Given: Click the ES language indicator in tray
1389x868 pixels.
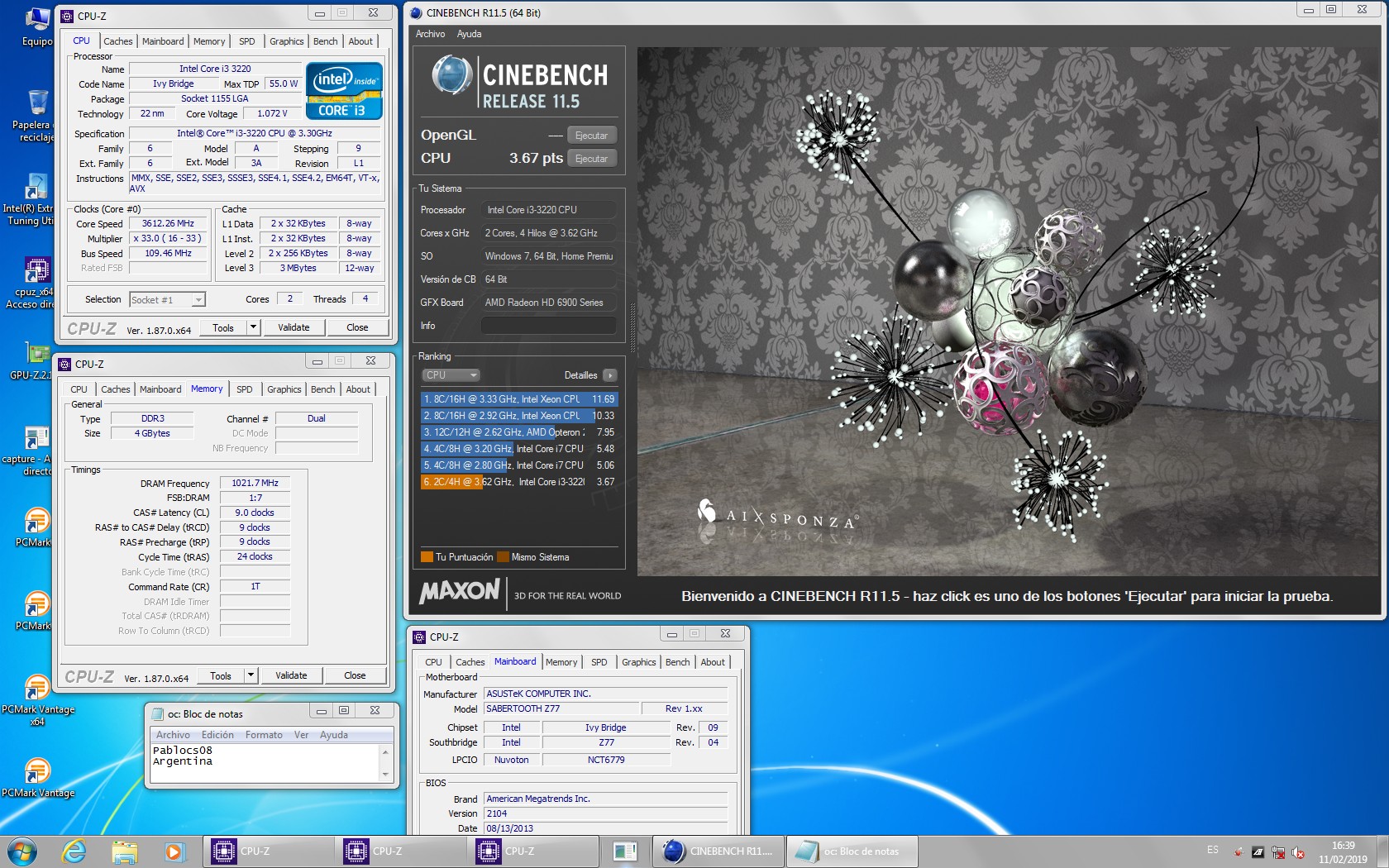Looking at the screenshot, I should pos(1212,850).
